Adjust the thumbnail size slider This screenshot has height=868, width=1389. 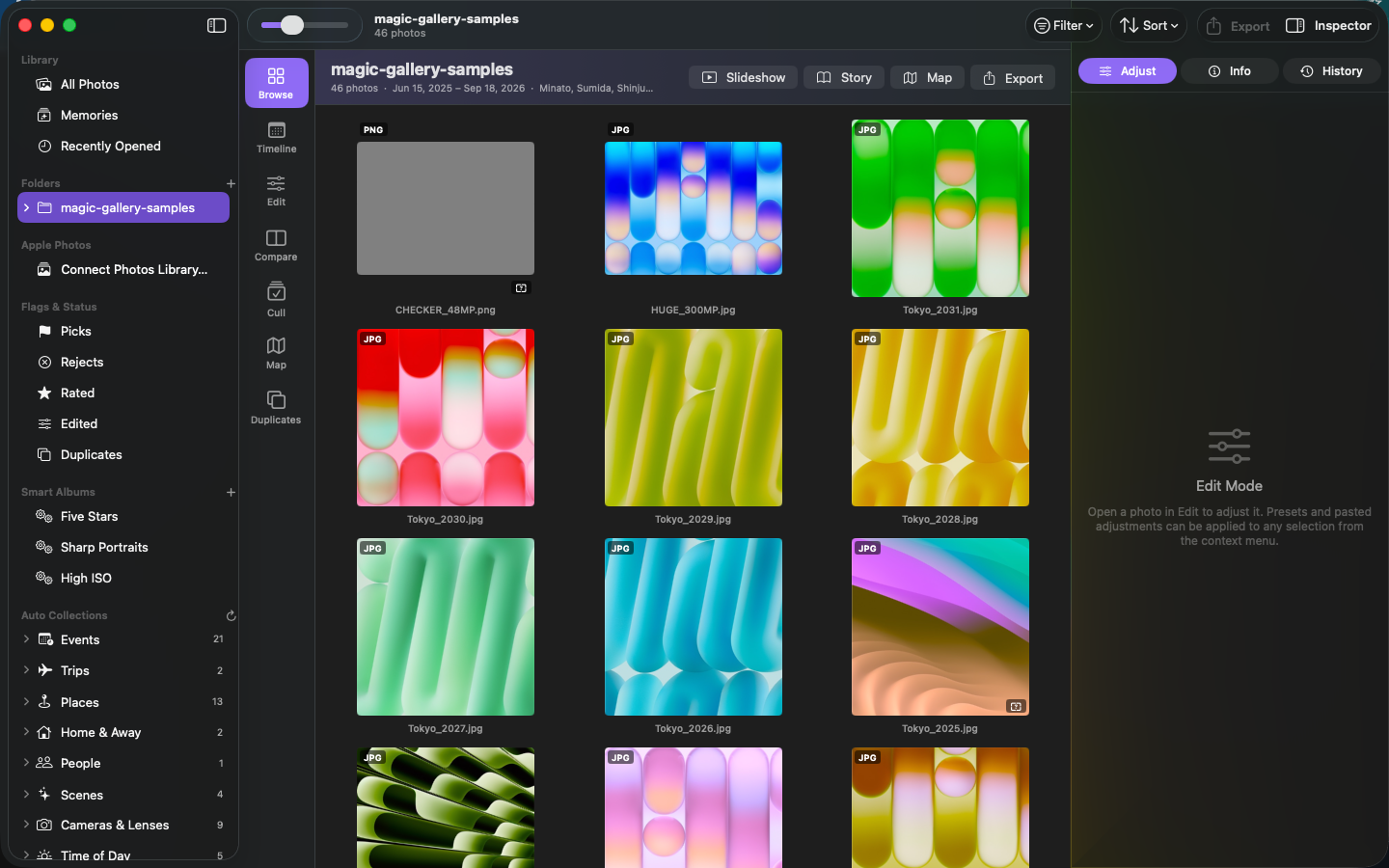305,25
